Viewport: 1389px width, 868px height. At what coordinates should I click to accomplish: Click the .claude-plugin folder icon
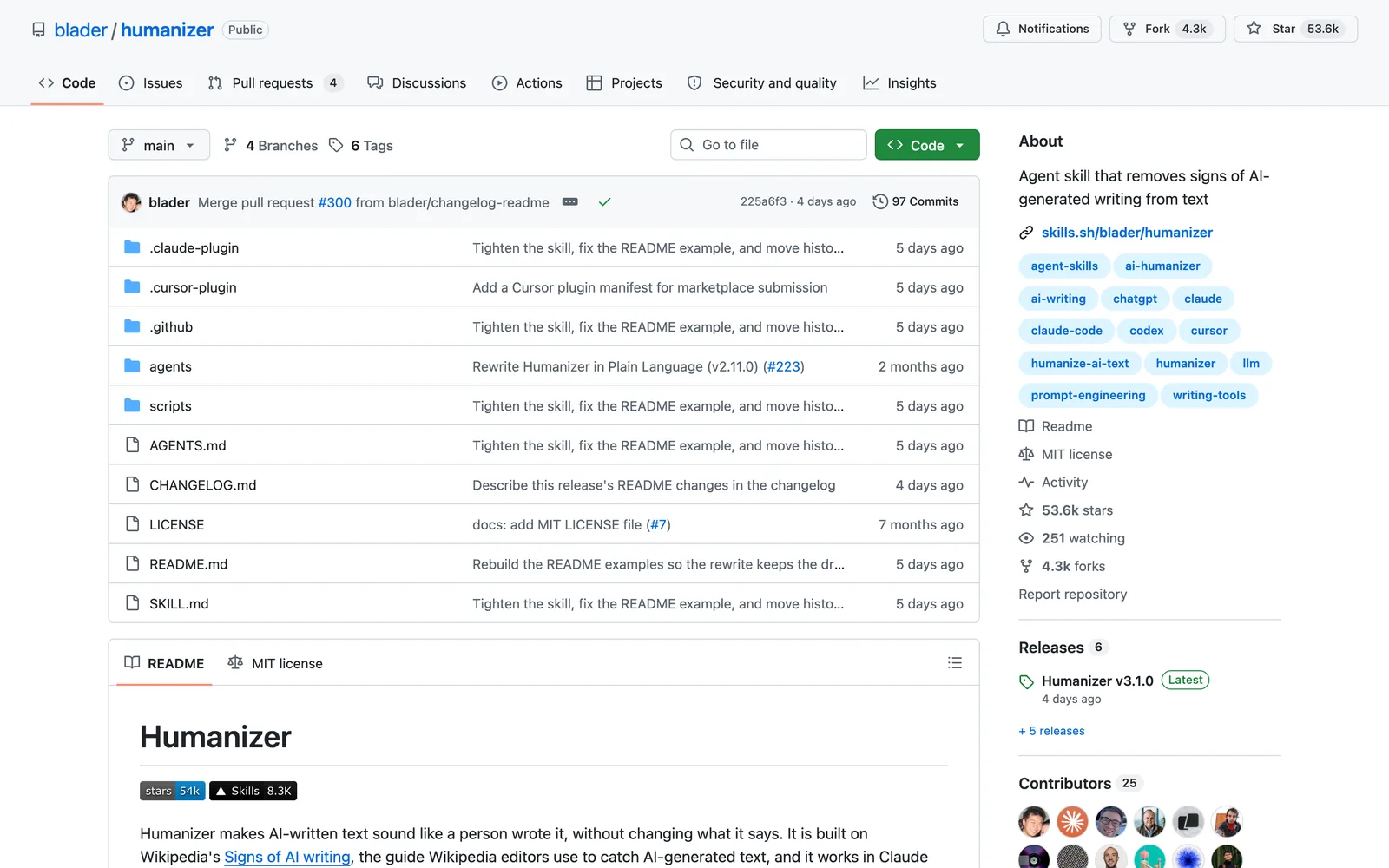point(132,247)
